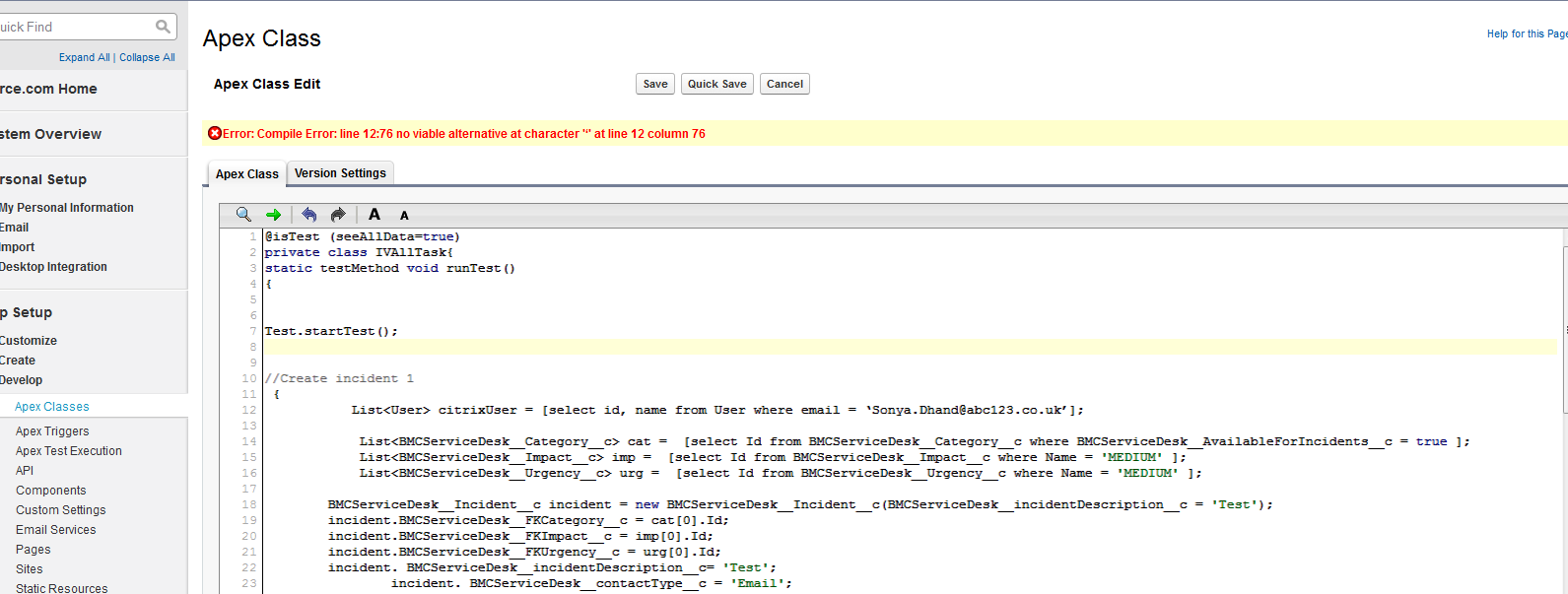The width and height of the screenshot is (1568, 594).
Task: Expand the Create sidebar item
Action: [x=18, y=361]
